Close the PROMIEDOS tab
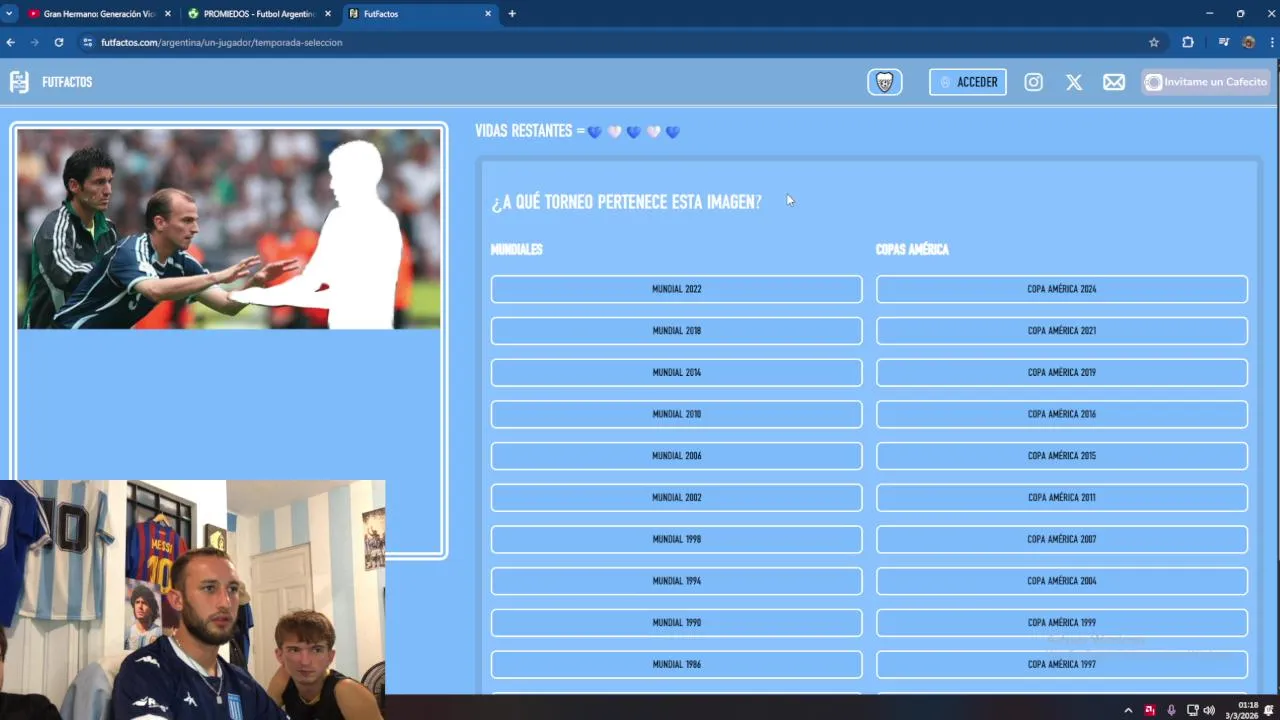Screen dimensions: 1280x720 point(327,14)
